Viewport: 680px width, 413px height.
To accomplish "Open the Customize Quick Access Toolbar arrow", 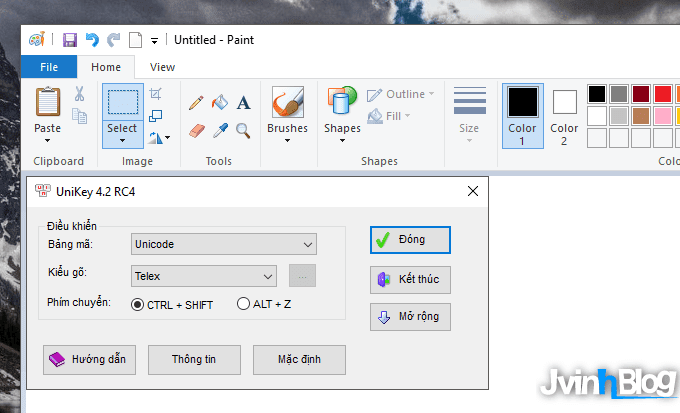I will click(x=154, y=41).
